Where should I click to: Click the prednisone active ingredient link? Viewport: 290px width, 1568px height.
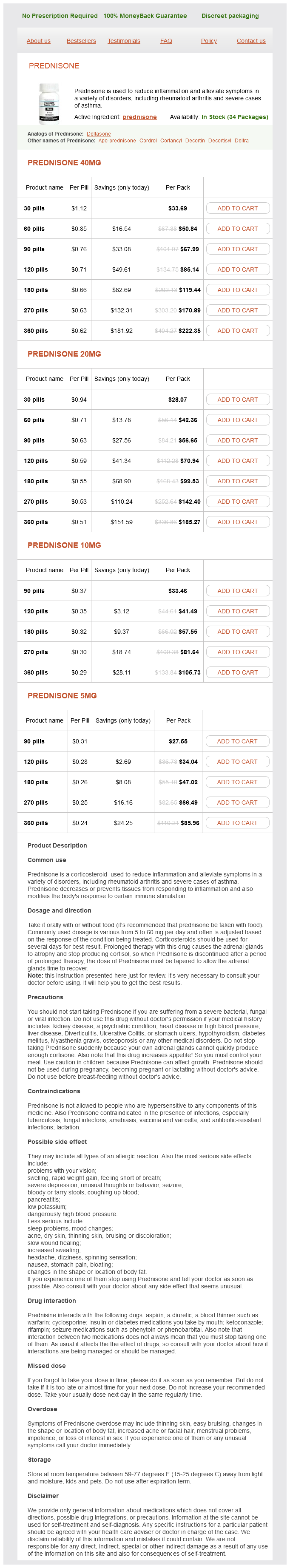pos(139,117)
